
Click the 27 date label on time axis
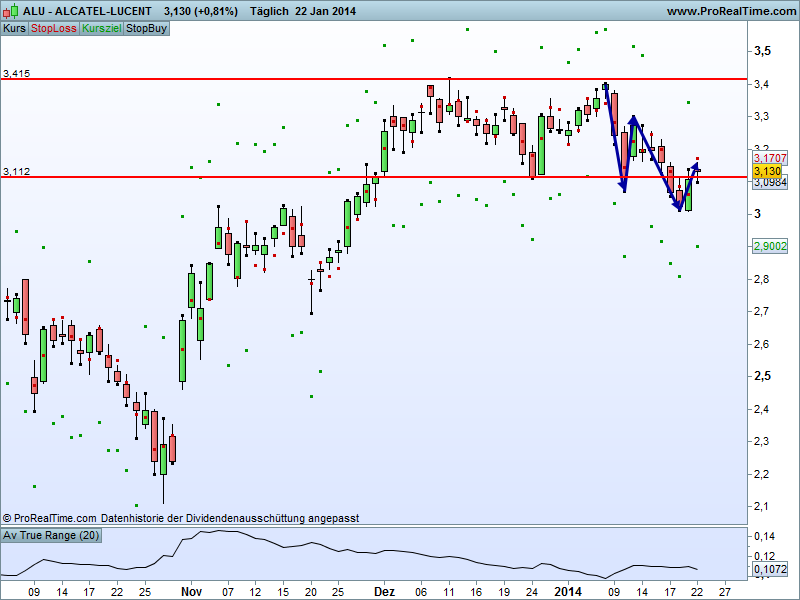[724, 592]
